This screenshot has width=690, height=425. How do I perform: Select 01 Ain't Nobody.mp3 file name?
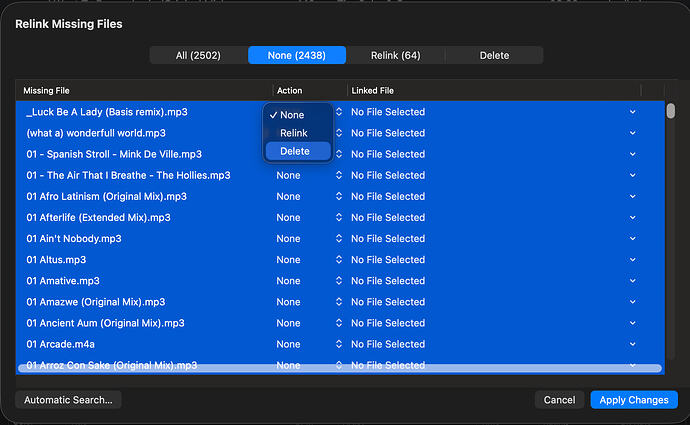(x=74, y=238)
